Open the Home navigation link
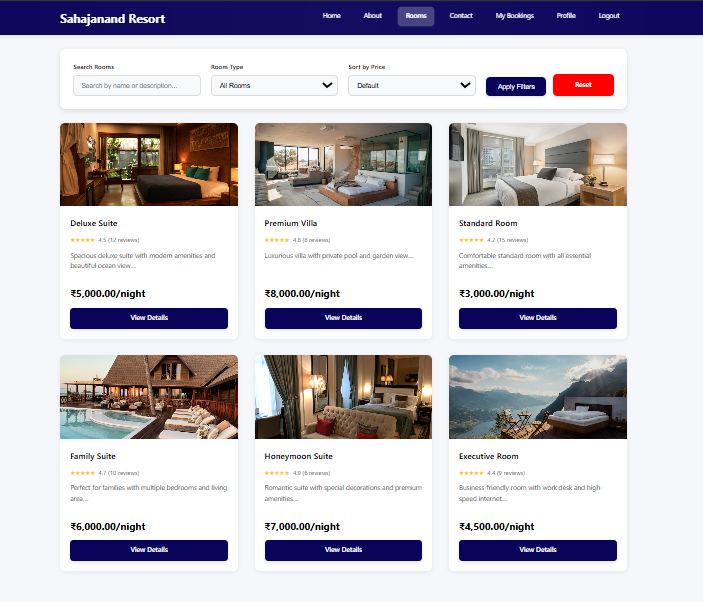The height and width of the screenshot is (602, 703). tap(331, 16)
